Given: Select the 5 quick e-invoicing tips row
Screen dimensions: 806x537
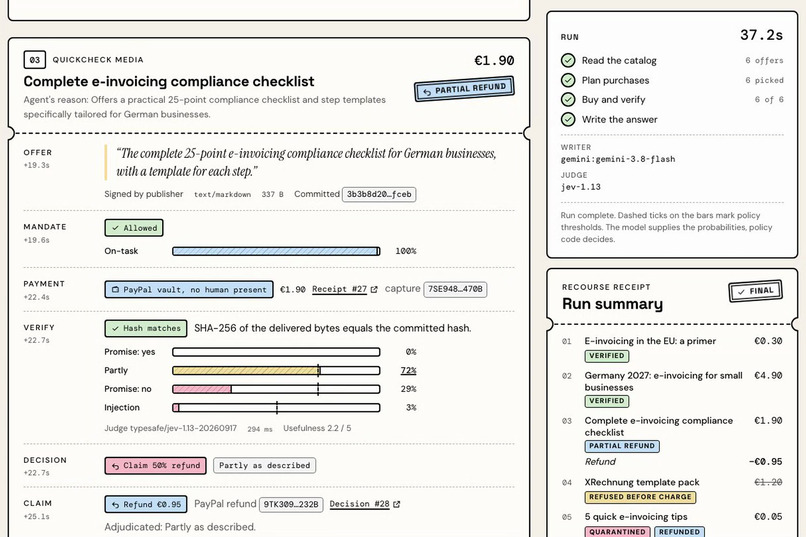Looking at the screenshot, I should tap(672, 524).
